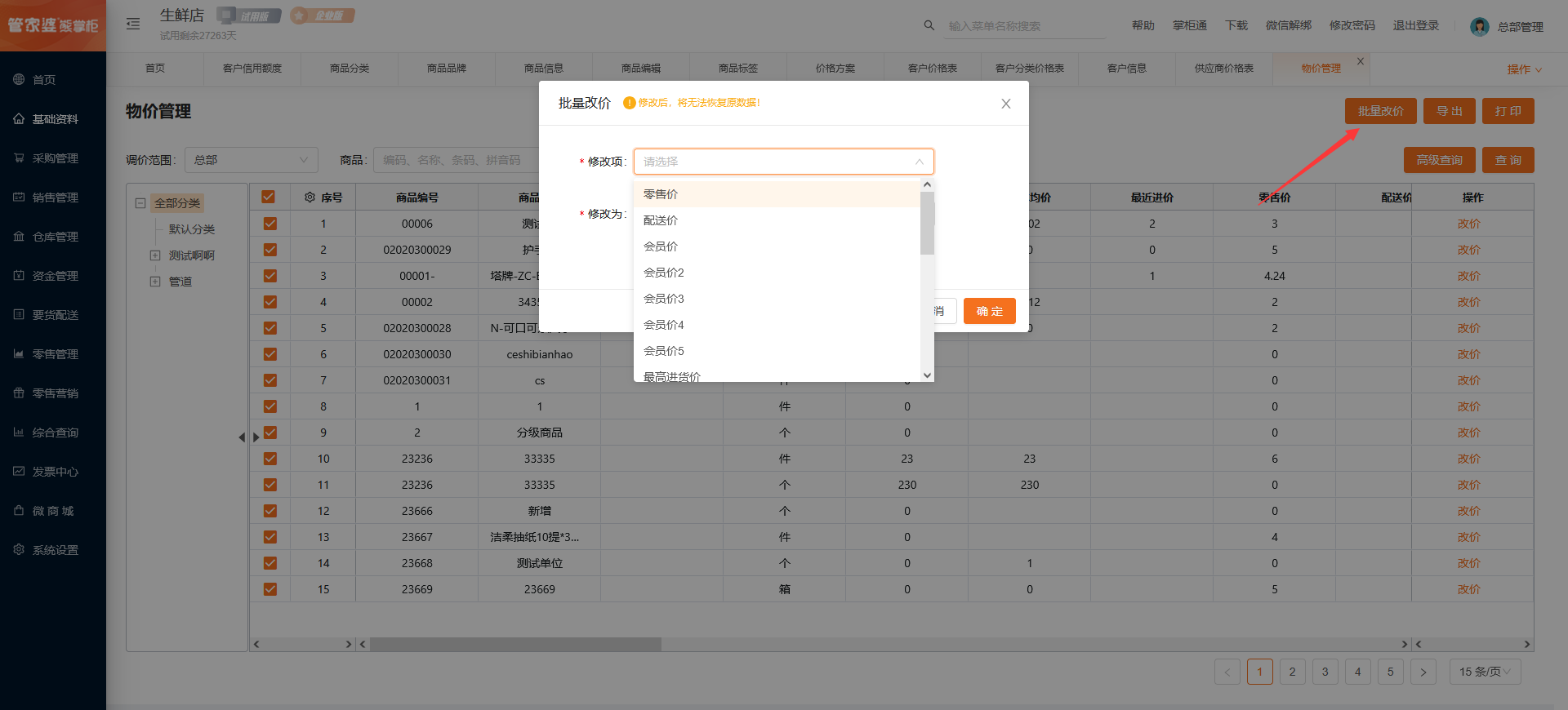
Task: Click the 商品 search input field
Action: [x=457, y=160]
